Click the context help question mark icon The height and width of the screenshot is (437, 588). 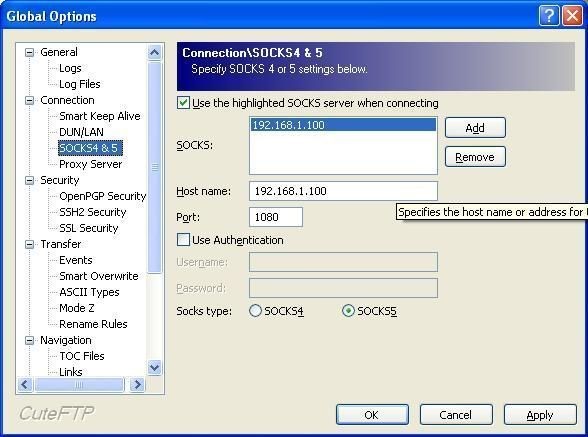tap(549, 16)
